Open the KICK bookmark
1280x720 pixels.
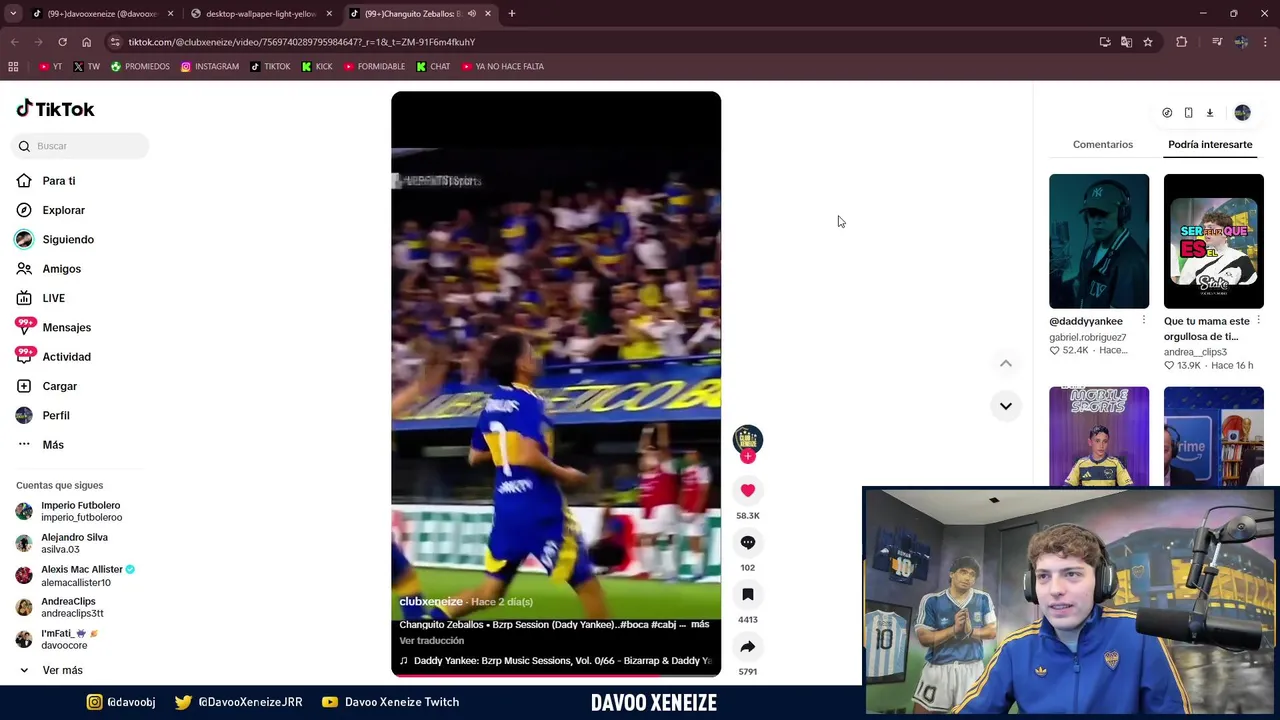317,66
